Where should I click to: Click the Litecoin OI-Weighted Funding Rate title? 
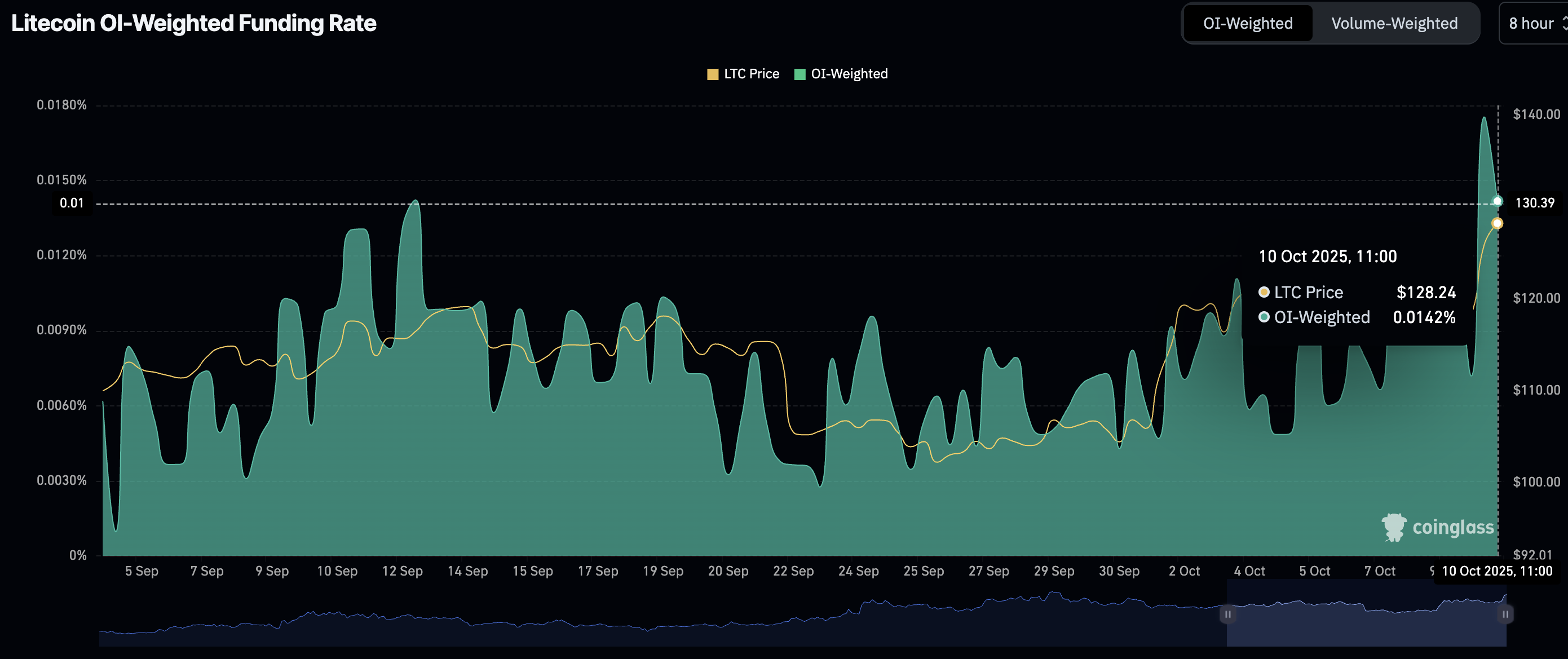(193, 23)
